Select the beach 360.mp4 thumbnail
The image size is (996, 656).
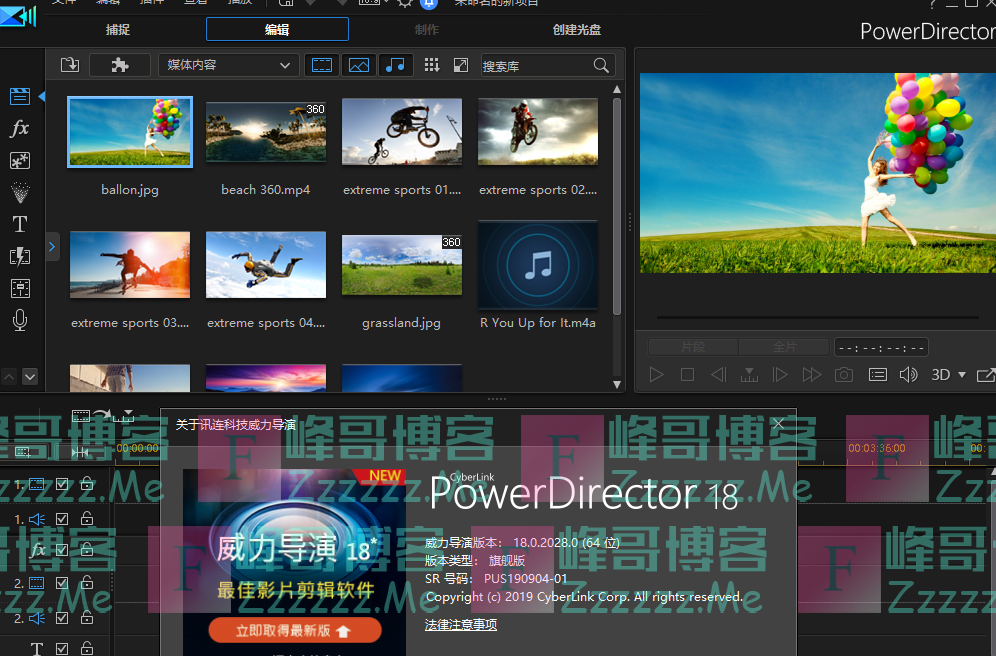point(265,132)
